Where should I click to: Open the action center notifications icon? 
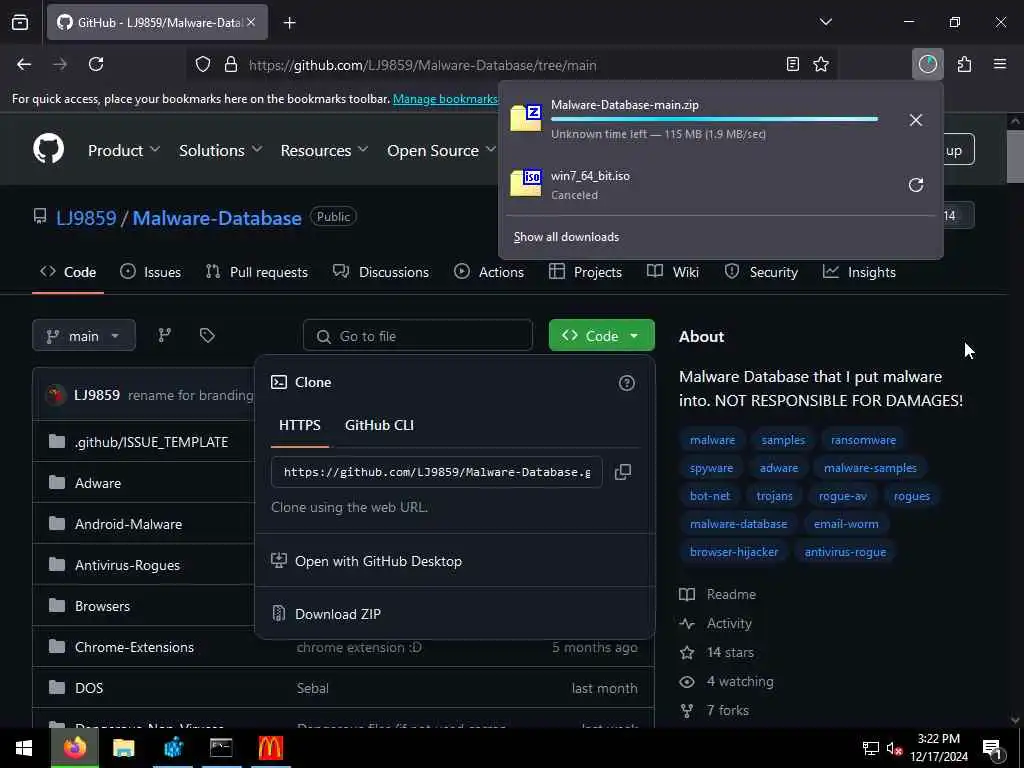[x=991, y=749]
